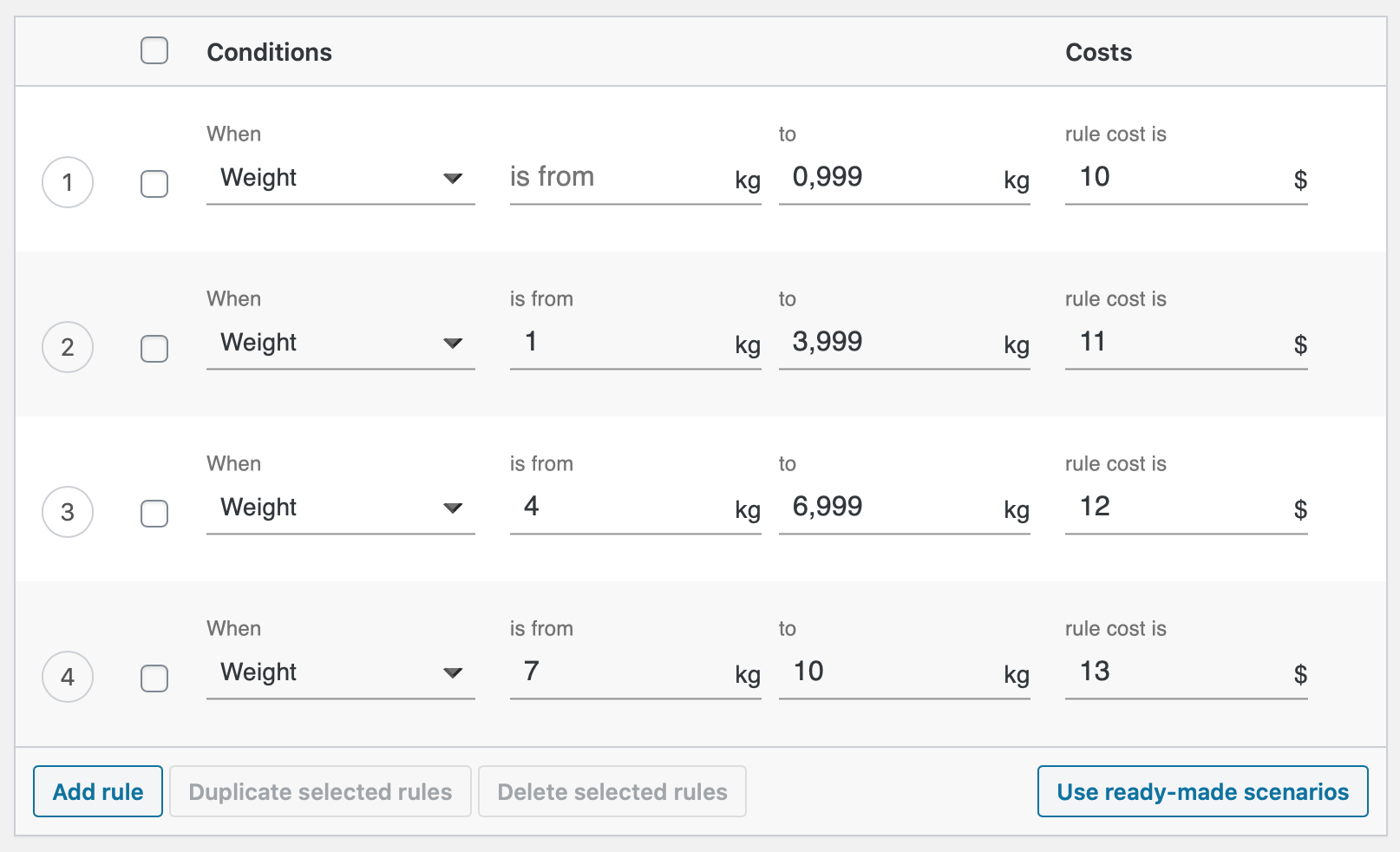The width and height of the screenshot is (1400, 852).
Task: Check the checkbox for rule 3
Action: click(154, 513)
